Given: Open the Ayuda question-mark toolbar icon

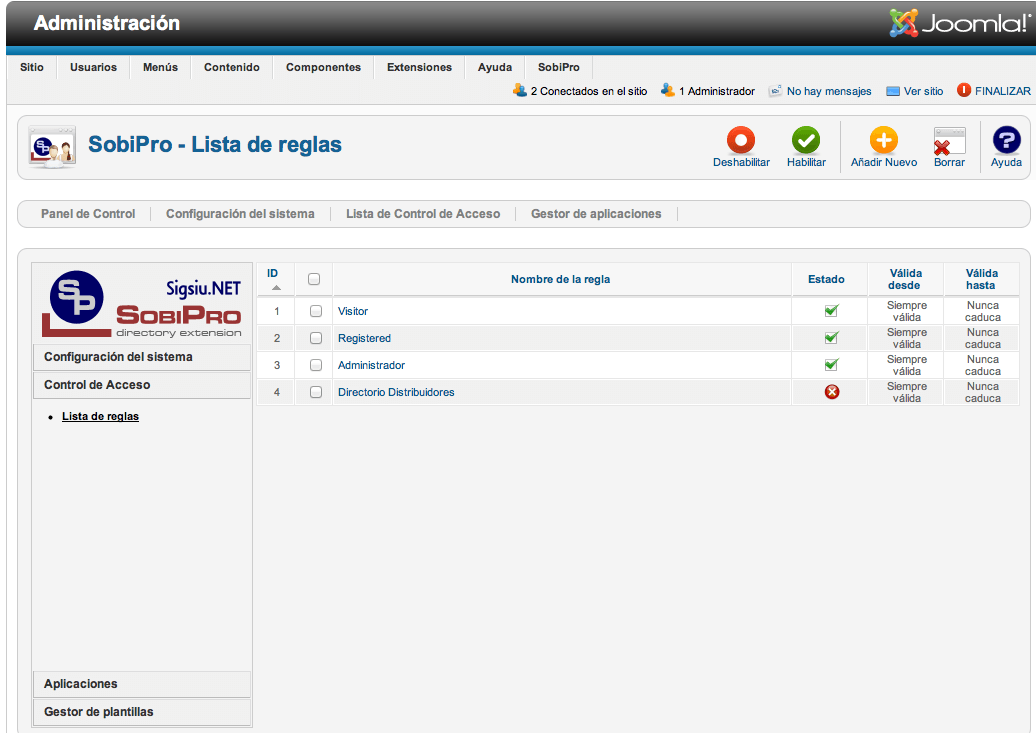Looking at the screenshot, I should [x=1006, y=140].
